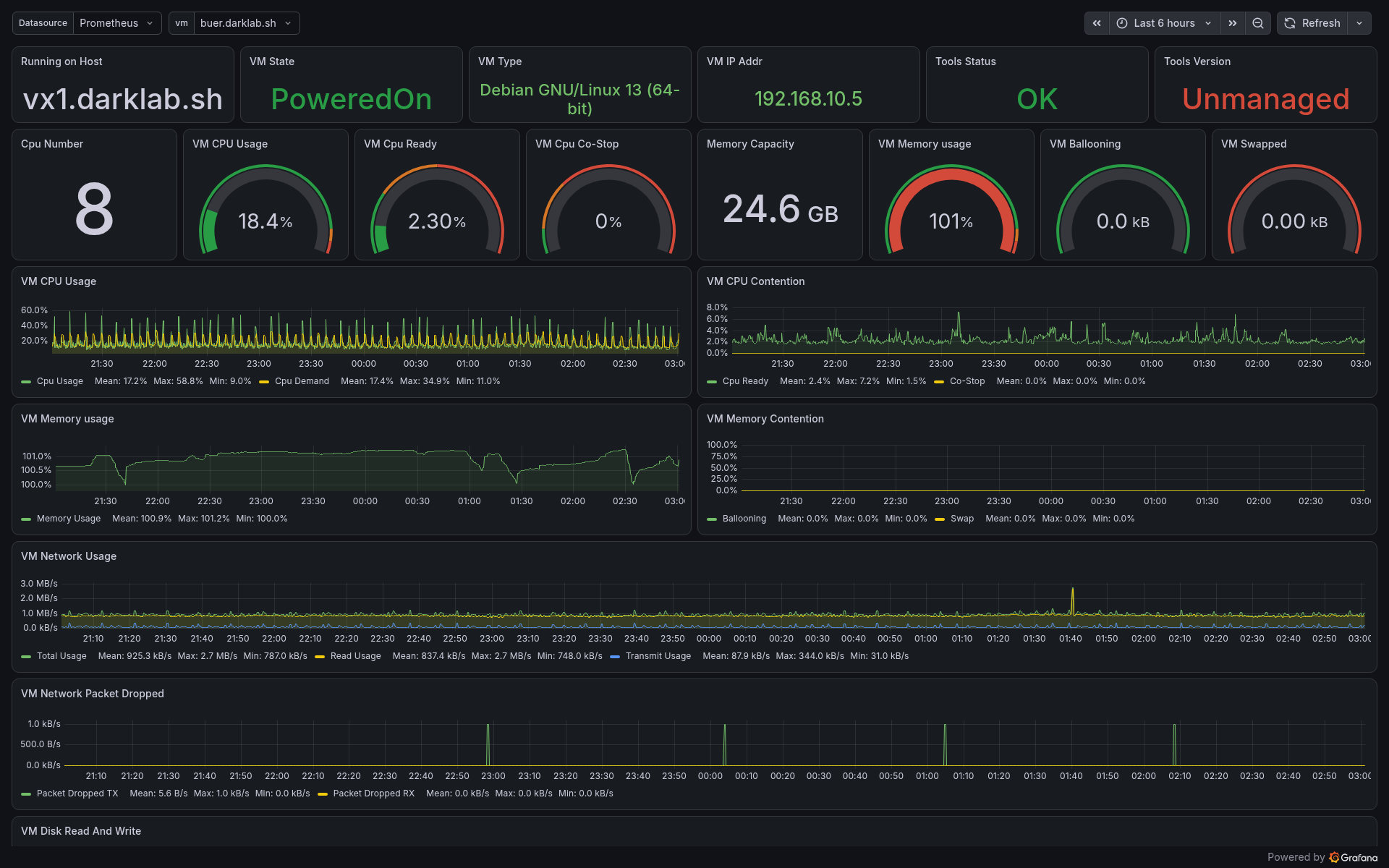Click the Refresh button
This screenshot has width=1389, height=868.
click(1313, 23)
